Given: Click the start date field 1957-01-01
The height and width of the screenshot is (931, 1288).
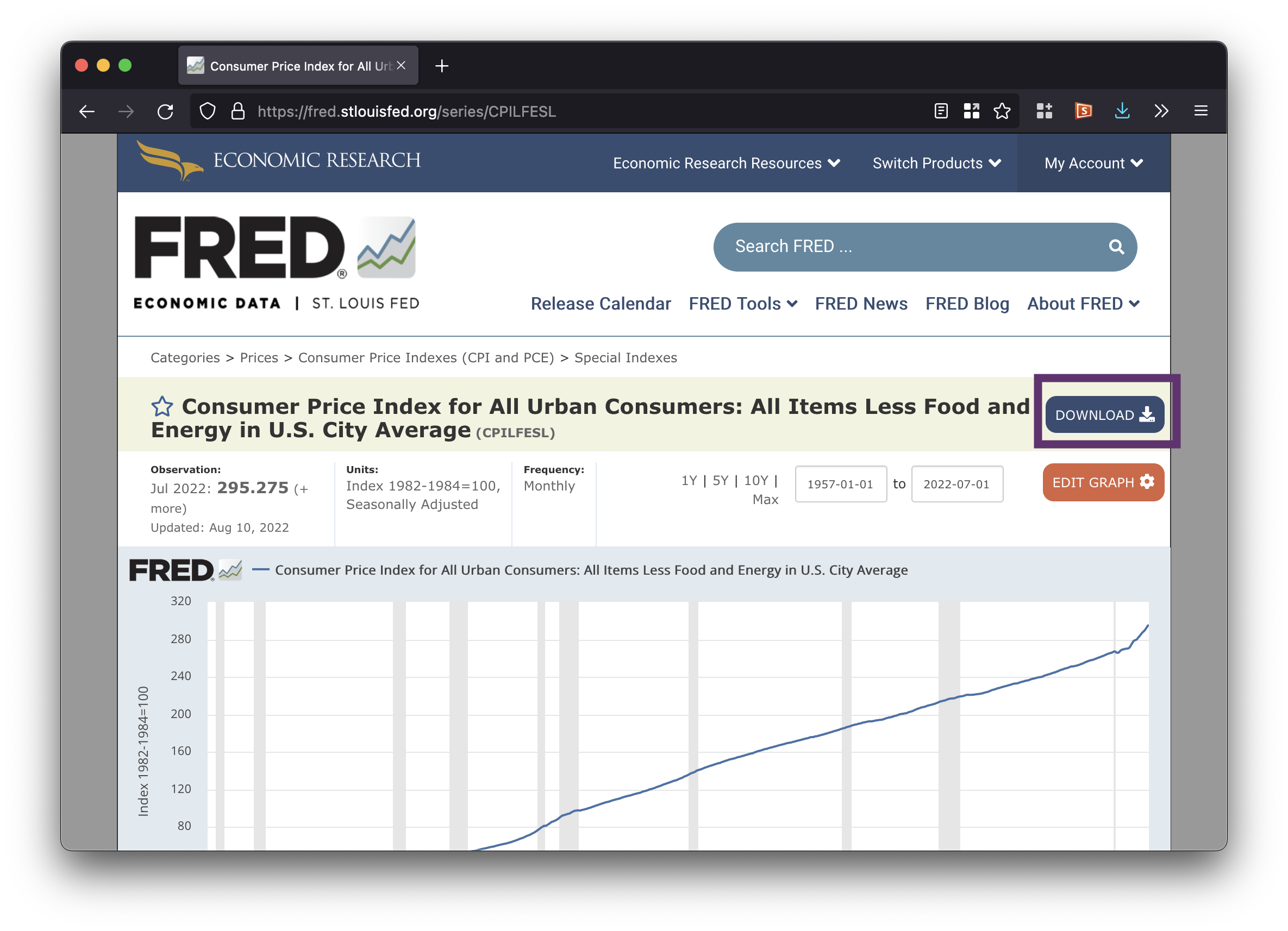Looking at the screenshot, I should (x=840, y=484).
